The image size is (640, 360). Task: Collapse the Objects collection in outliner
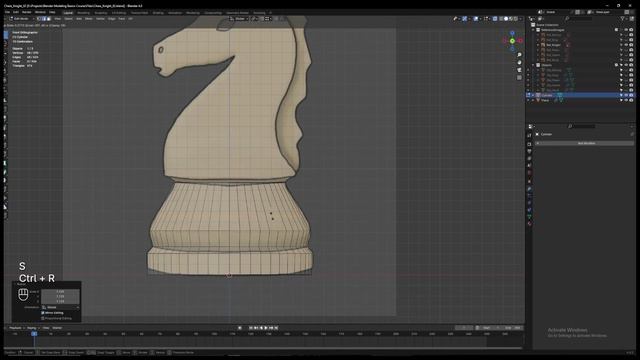533,65
